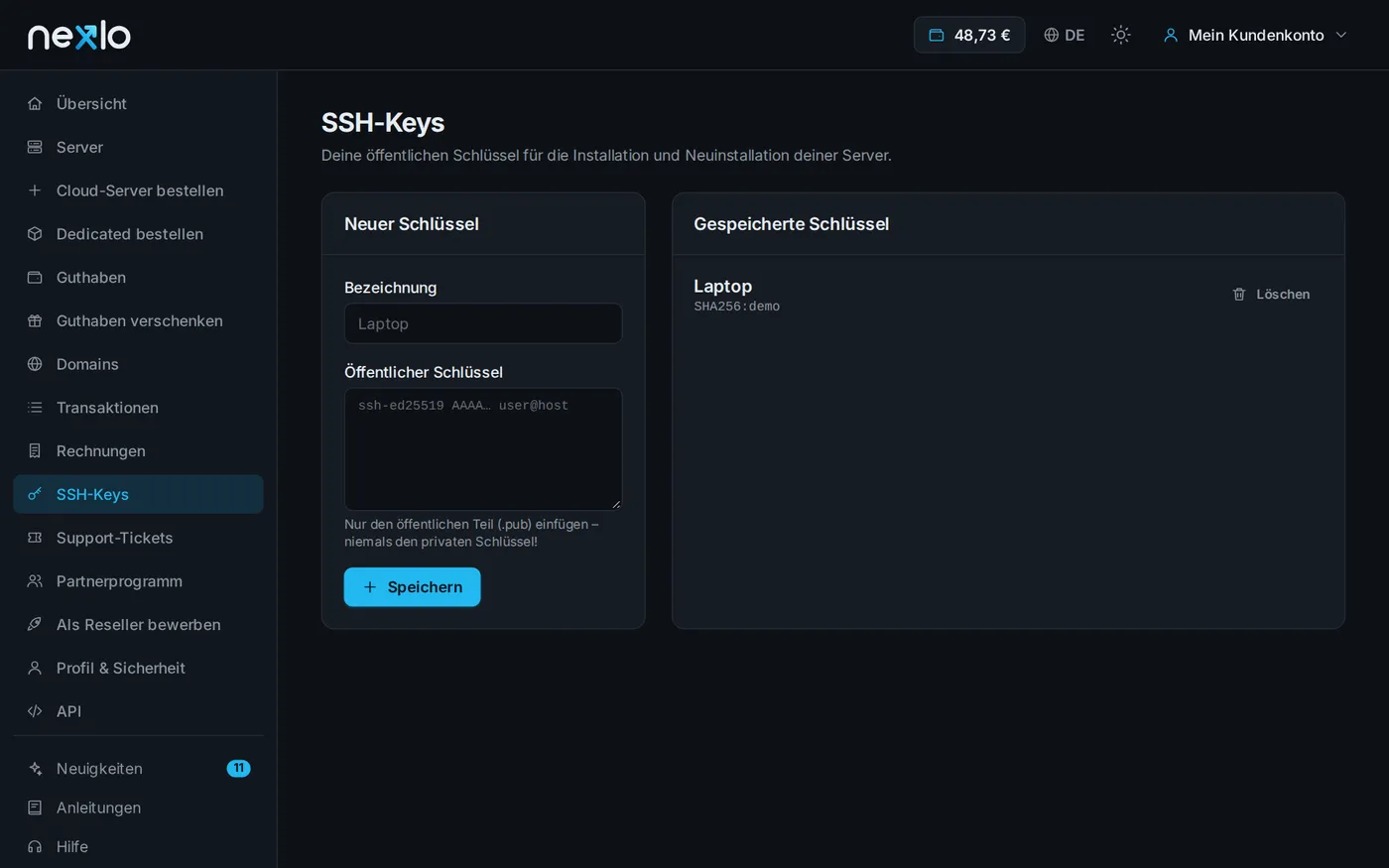This screenshot has height=868, width=1389.
Task: Click into the Öffentlicher Schlüssel textarea
Action: [483, 449]
